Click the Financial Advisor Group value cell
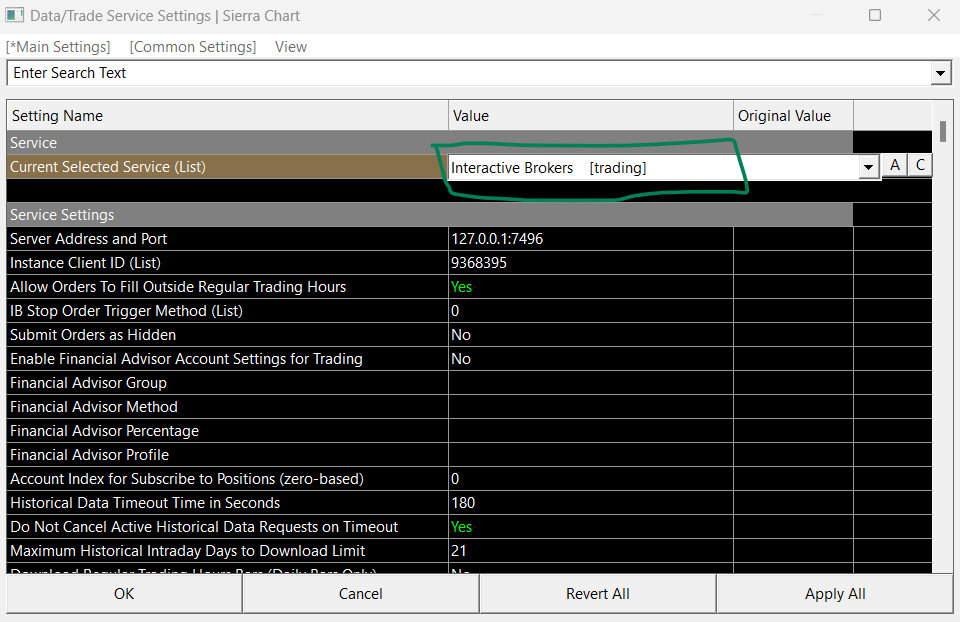960x622 pixels. 591,383
